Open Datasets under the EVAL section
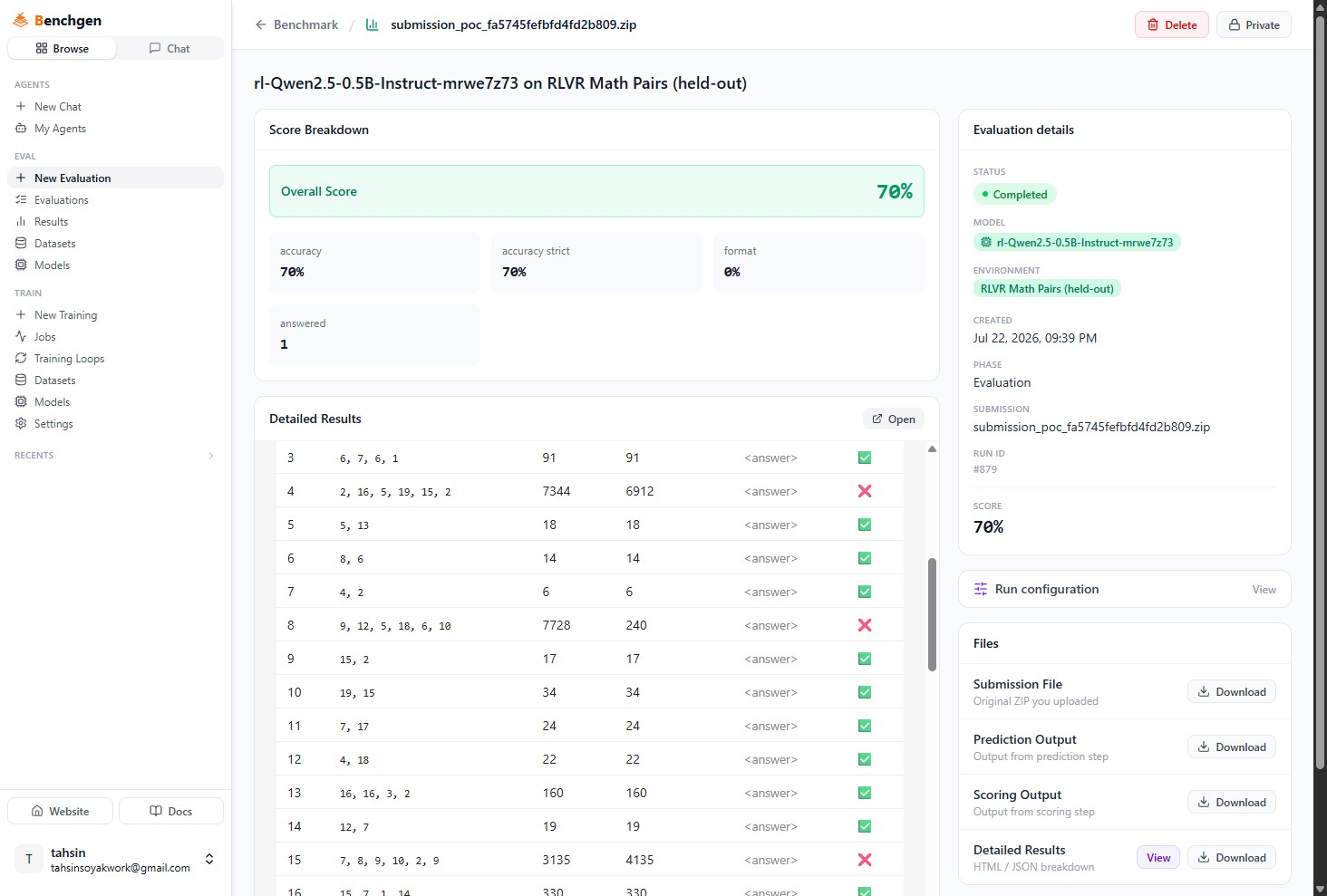 (115, 244)
